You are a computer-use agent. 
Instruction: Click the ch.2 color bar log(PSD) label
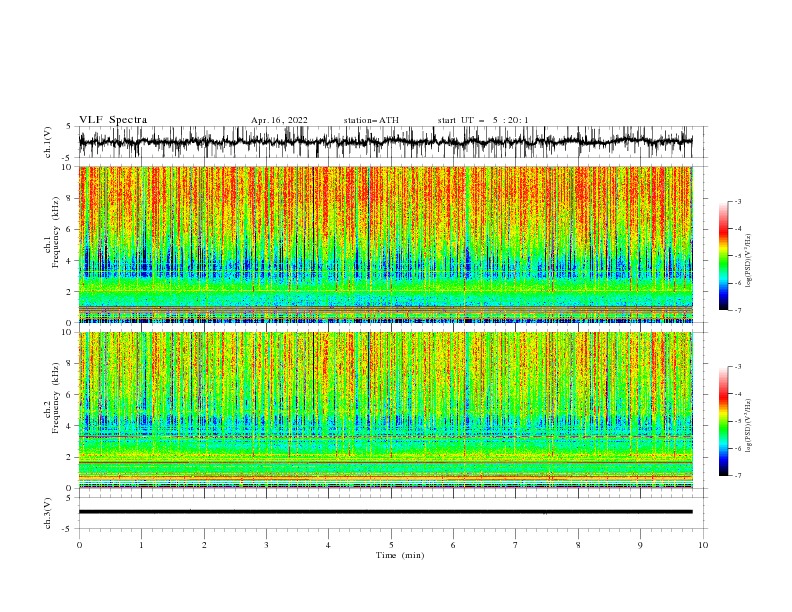click(x=749, y=426)
